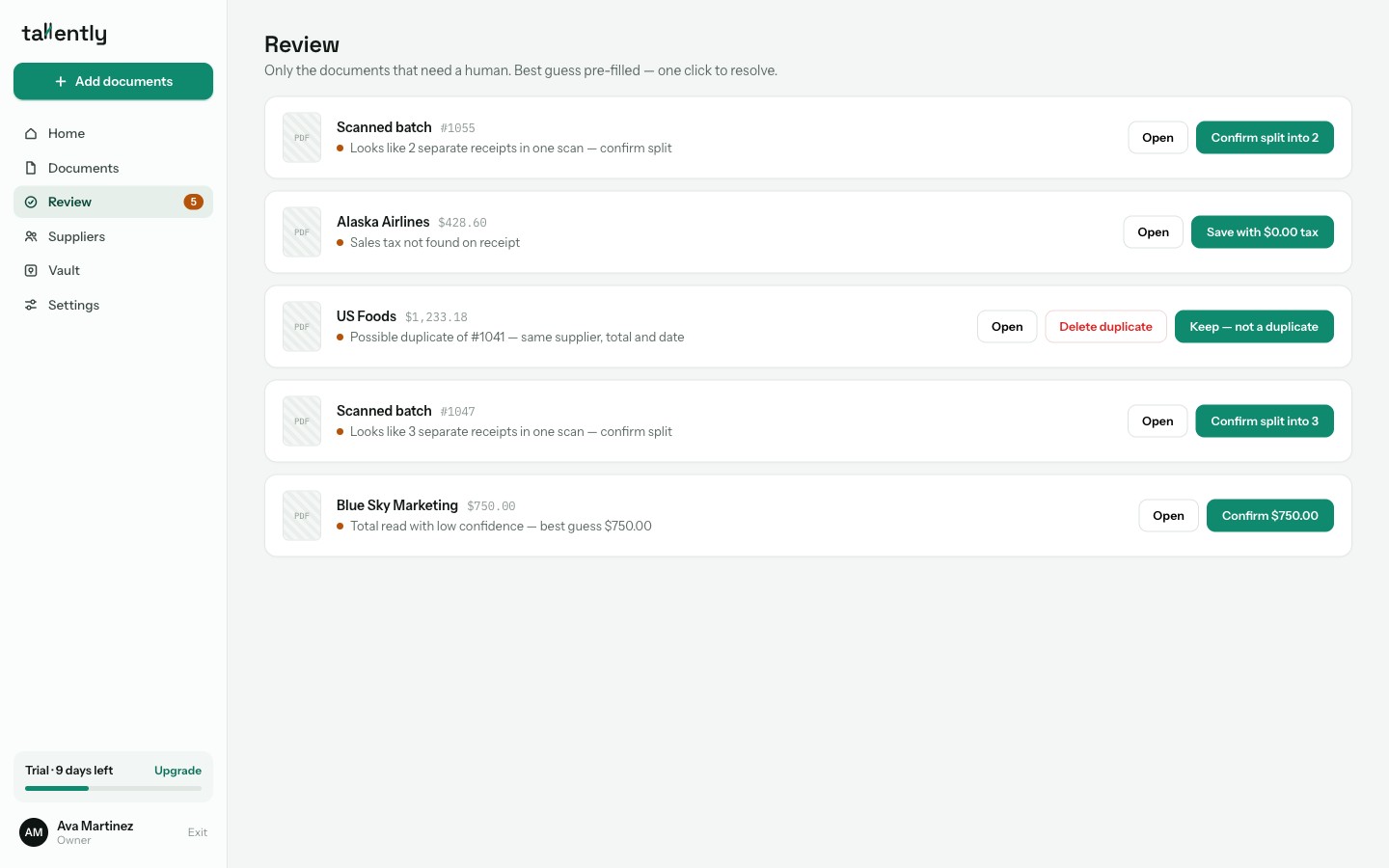Screen dimensions: 1389x868
Task: Click the Trial · 9 days left text
Action: [68, 771]
